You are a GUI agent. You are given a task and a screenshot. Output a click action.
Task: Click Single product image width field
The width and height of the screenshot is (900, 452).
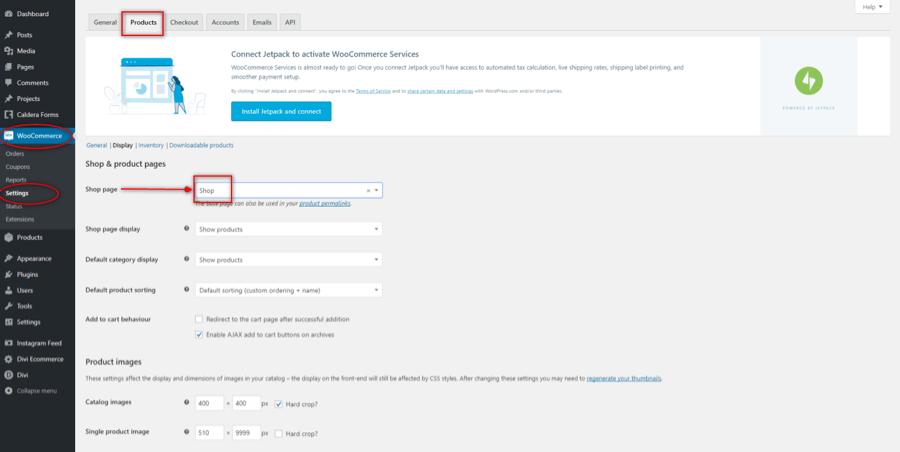(x=210, y=434)
